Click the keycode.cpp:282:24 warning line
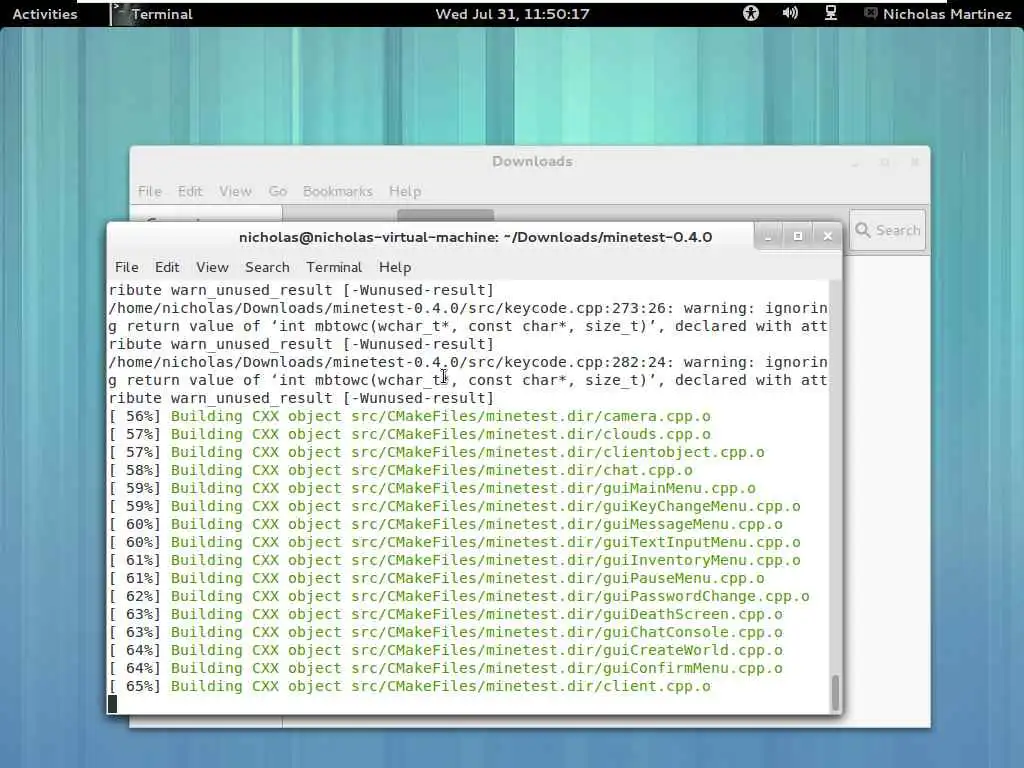 468,362
